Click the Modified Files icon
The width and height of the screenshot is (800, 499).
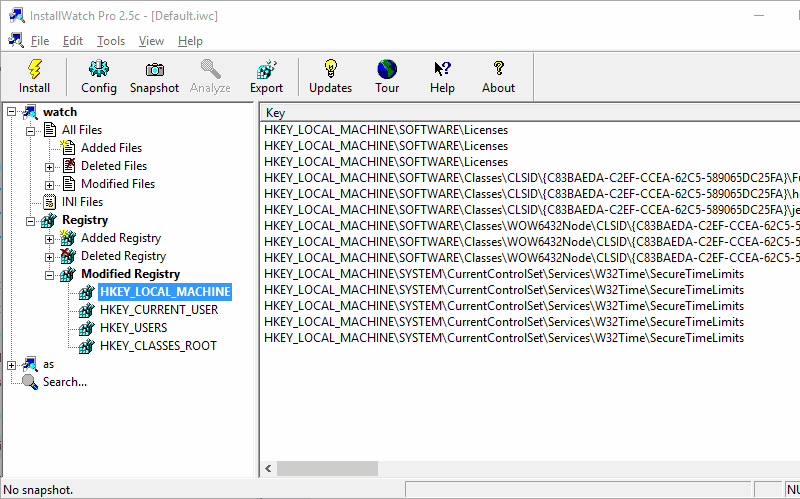click(x=68, y=184)
